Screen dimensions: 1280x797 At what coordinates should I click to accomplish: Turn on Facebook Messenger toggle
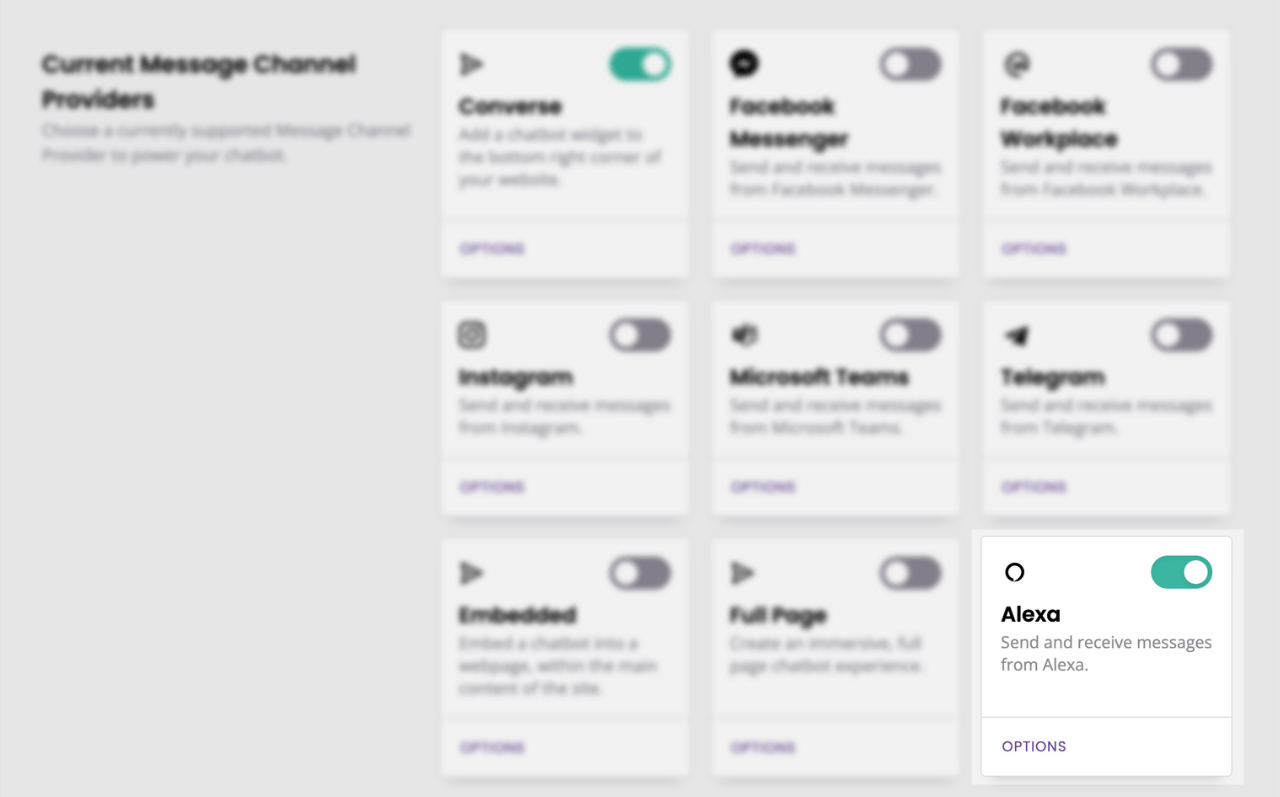(x=910, y=65)
